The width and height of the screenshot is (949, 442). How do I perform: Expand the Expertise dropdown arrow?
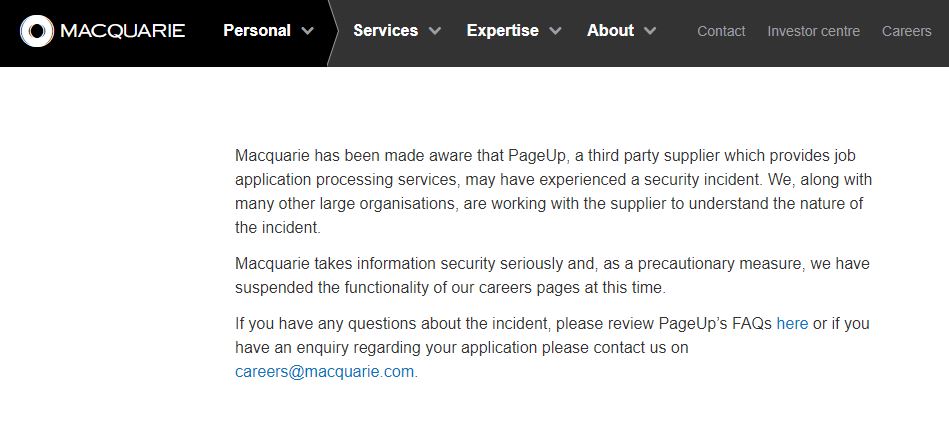pos(555,31)
